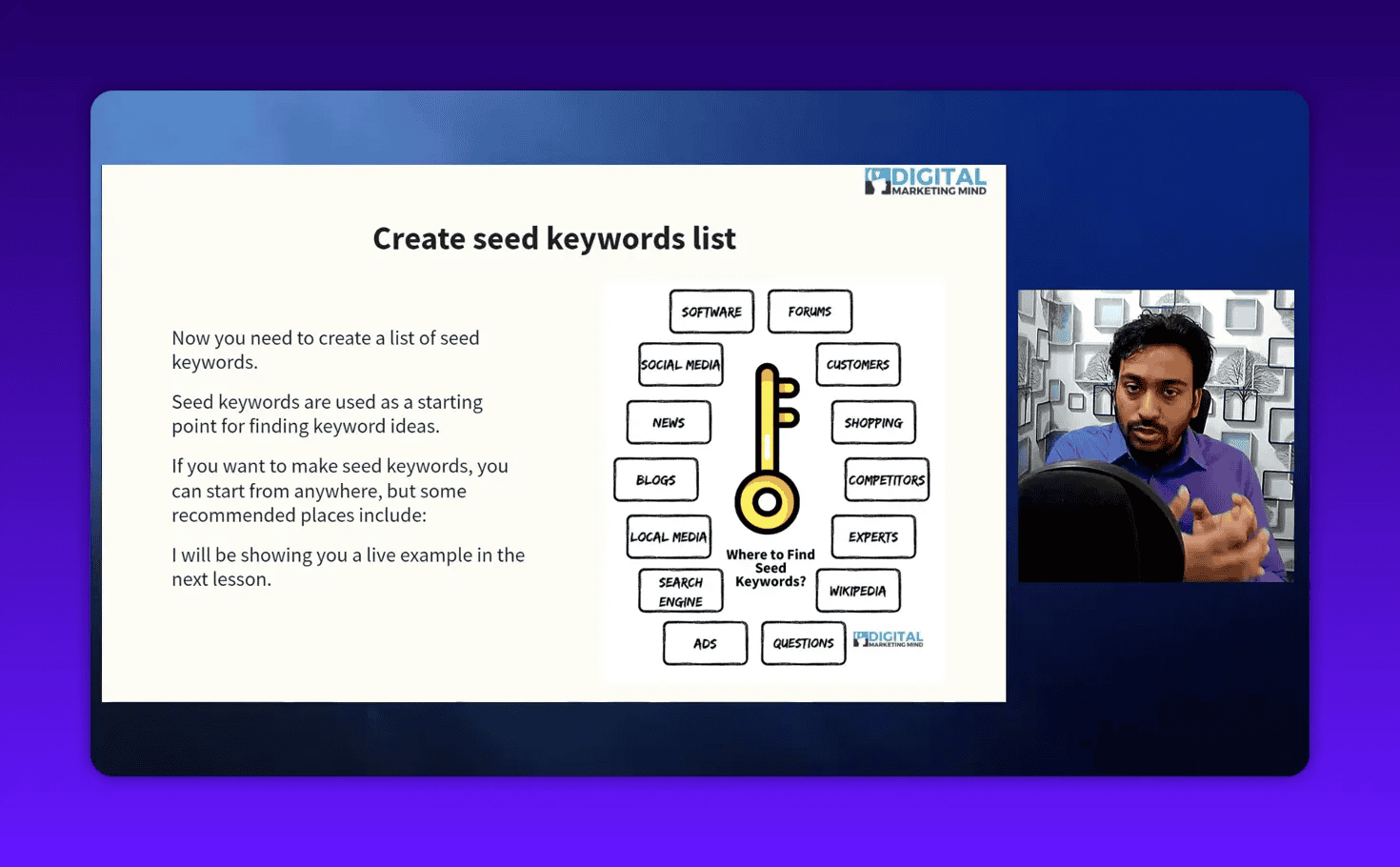Expand the EXPERTS item in the diagram
Viewport: 1400px width, 867px height.
872,536
